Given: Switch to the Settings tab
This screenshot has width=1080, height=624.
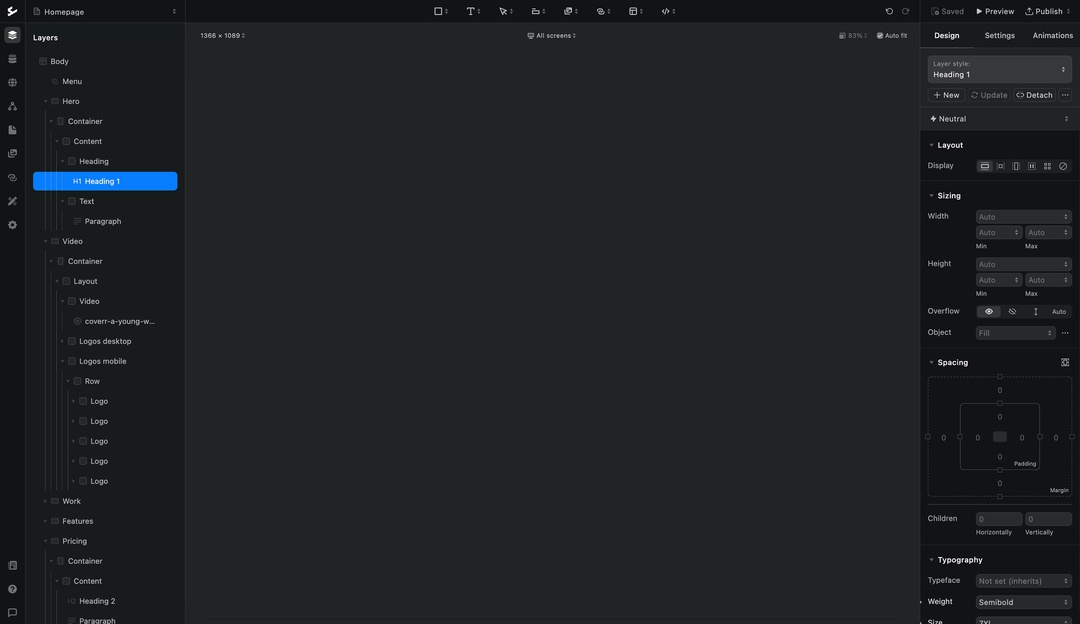Looking at the screenshot, I should tap(999, 34).
